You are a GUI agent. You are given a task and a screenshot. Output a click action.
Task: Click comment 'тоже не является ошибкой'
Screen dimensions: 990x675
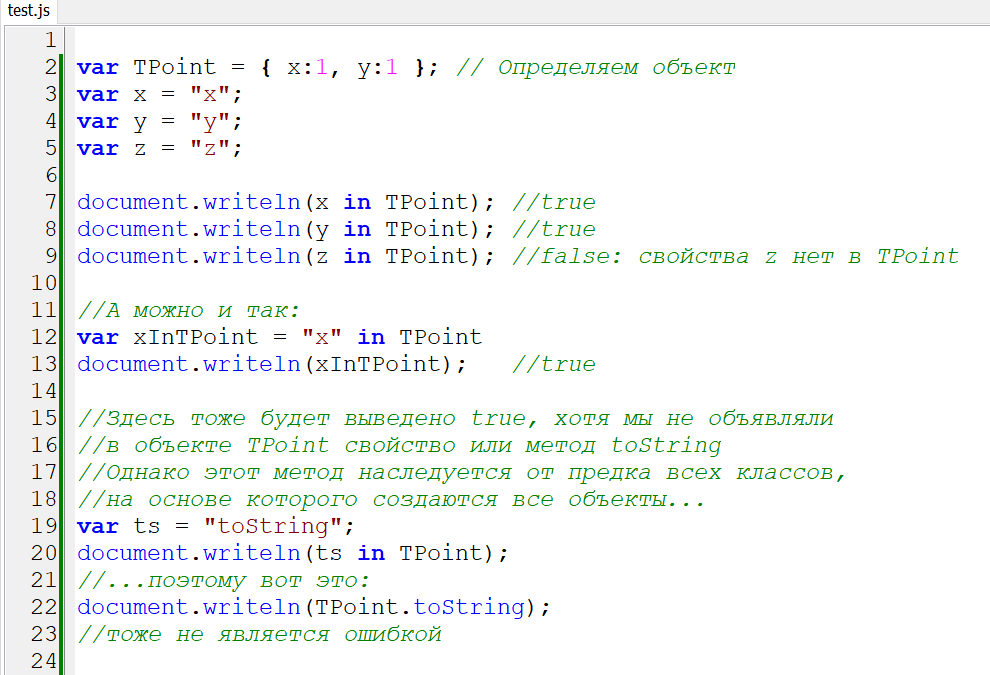click(273, 634)
